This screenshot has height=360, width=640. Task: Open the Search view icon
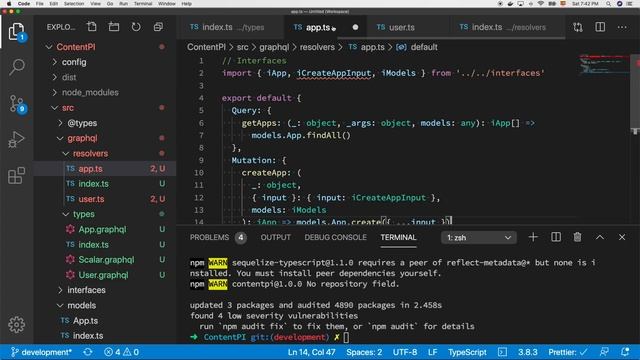[x=16, y=67]
